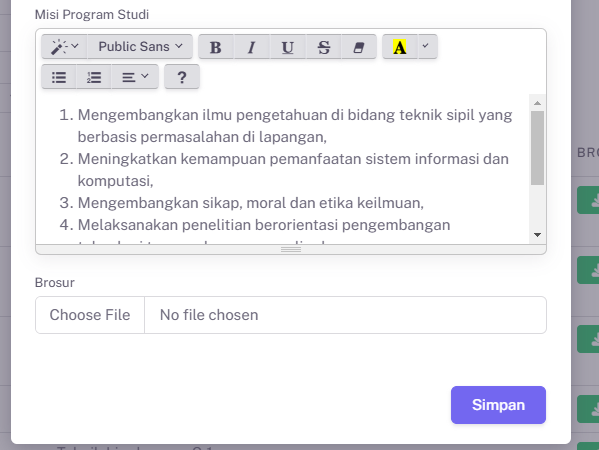Insert an ordered numbered list
The width and height of the screenshot is (599, 450).
94,77
